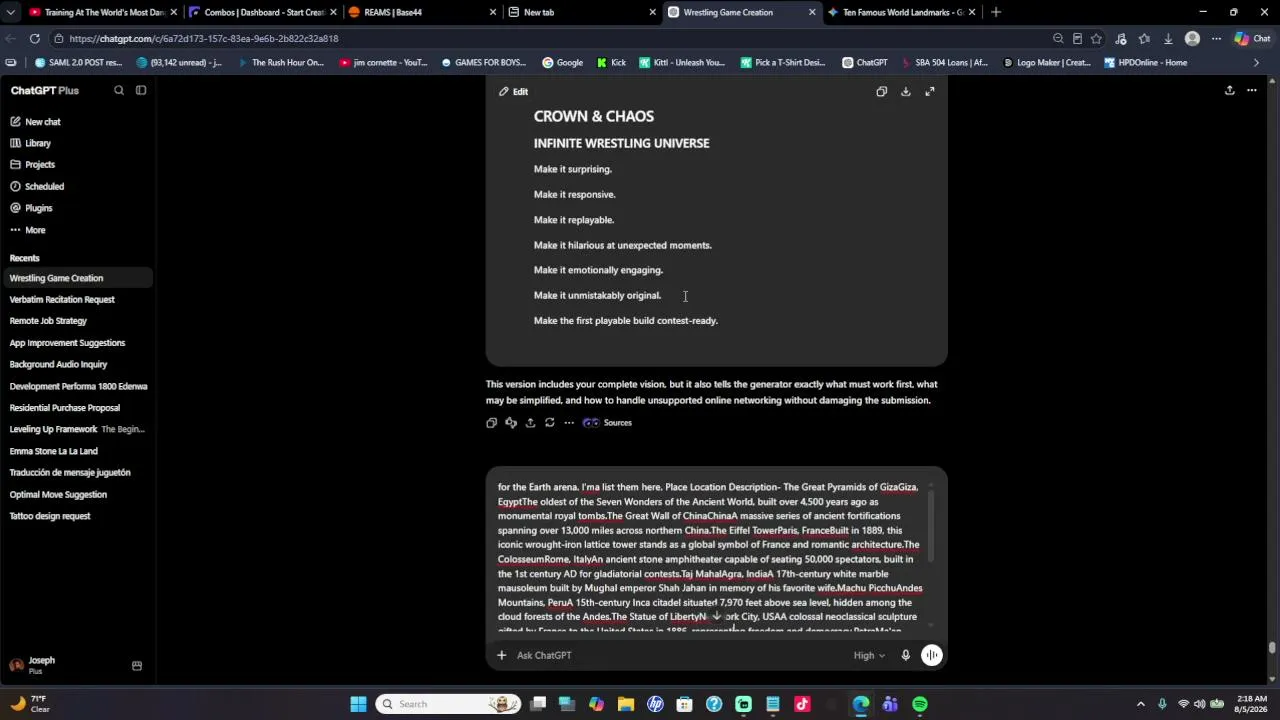Regenerate the assistant response
This screenshot has width=1280, height=720.
pos(549,423)
